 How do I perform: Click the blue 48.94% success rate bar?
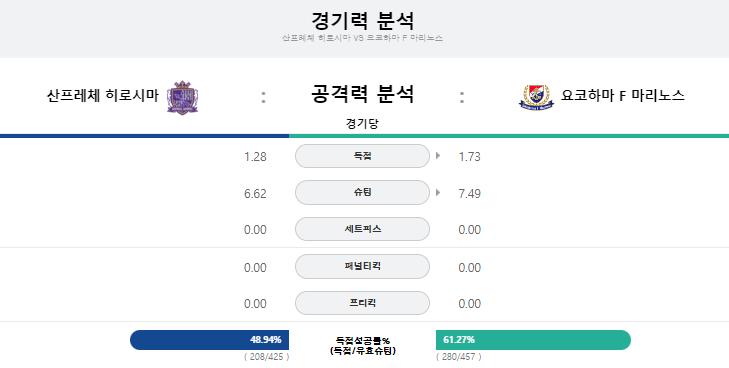coord(209,340)
